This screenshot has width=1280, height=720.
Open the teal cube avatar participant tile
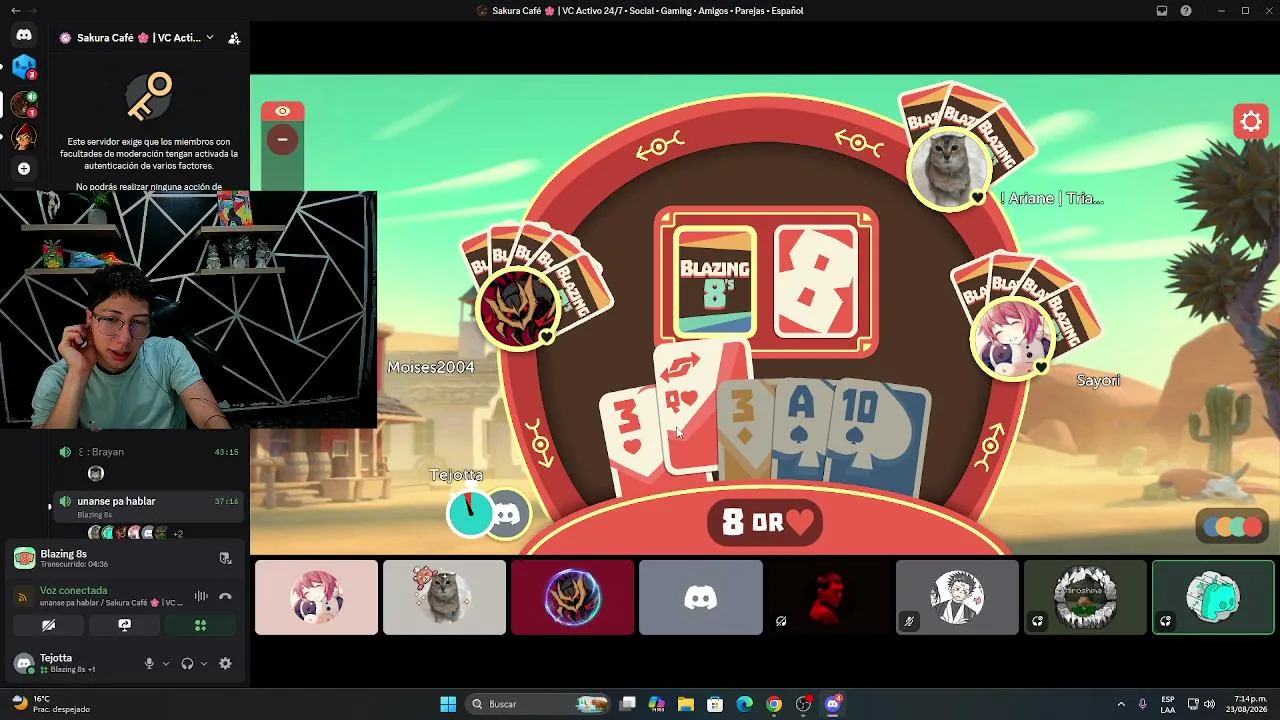point(1213,597)
